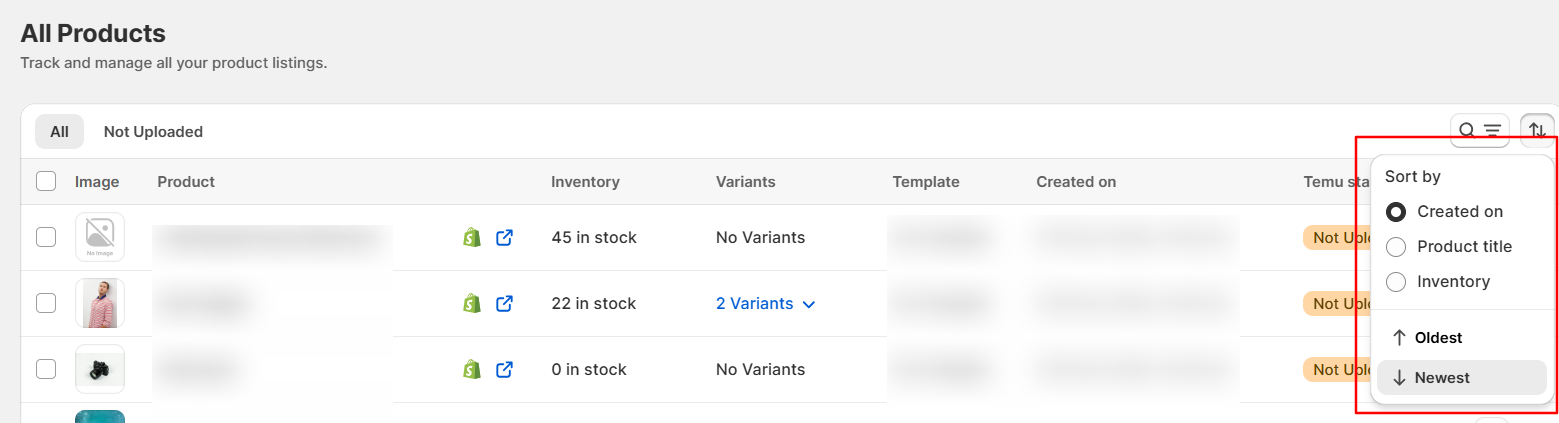Screen dimensions: 1559x423
Task: Toggle the select-all checkbox in table header
Action: click(x=46, y=182)
